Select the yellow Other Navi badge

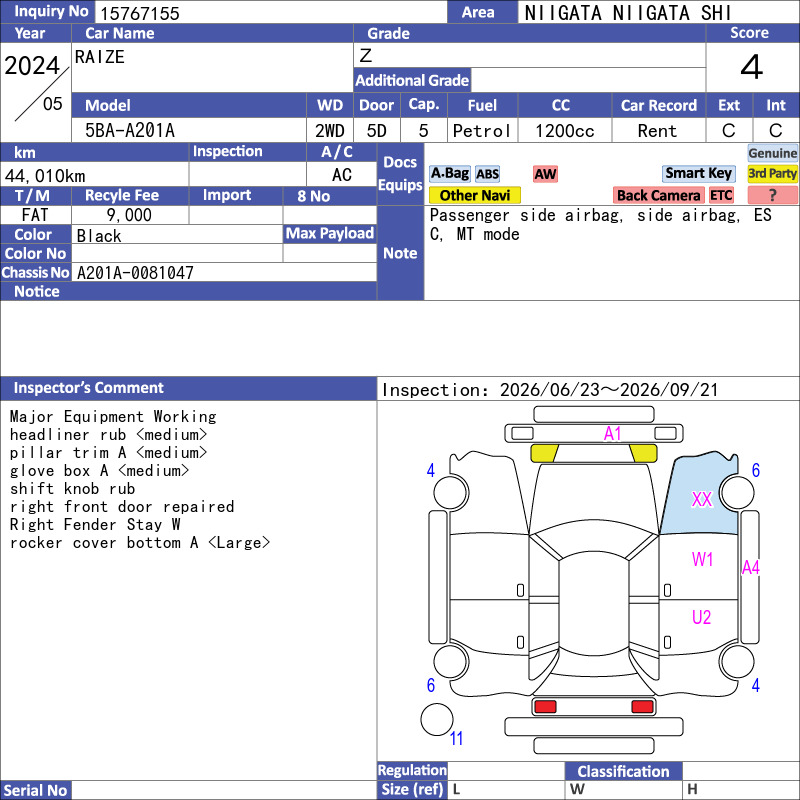[x=474, y=195]
